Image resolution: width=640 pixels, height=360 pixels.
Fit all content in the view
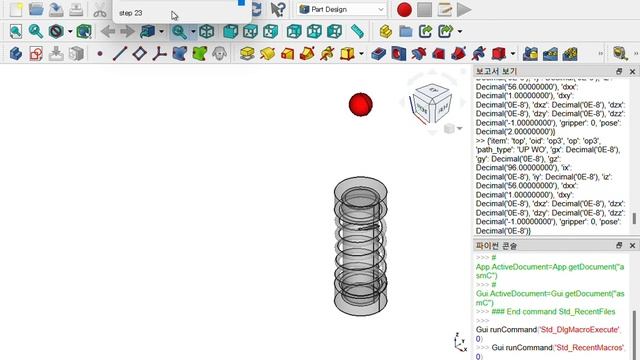pyautogui.click(x=16, y=31)
